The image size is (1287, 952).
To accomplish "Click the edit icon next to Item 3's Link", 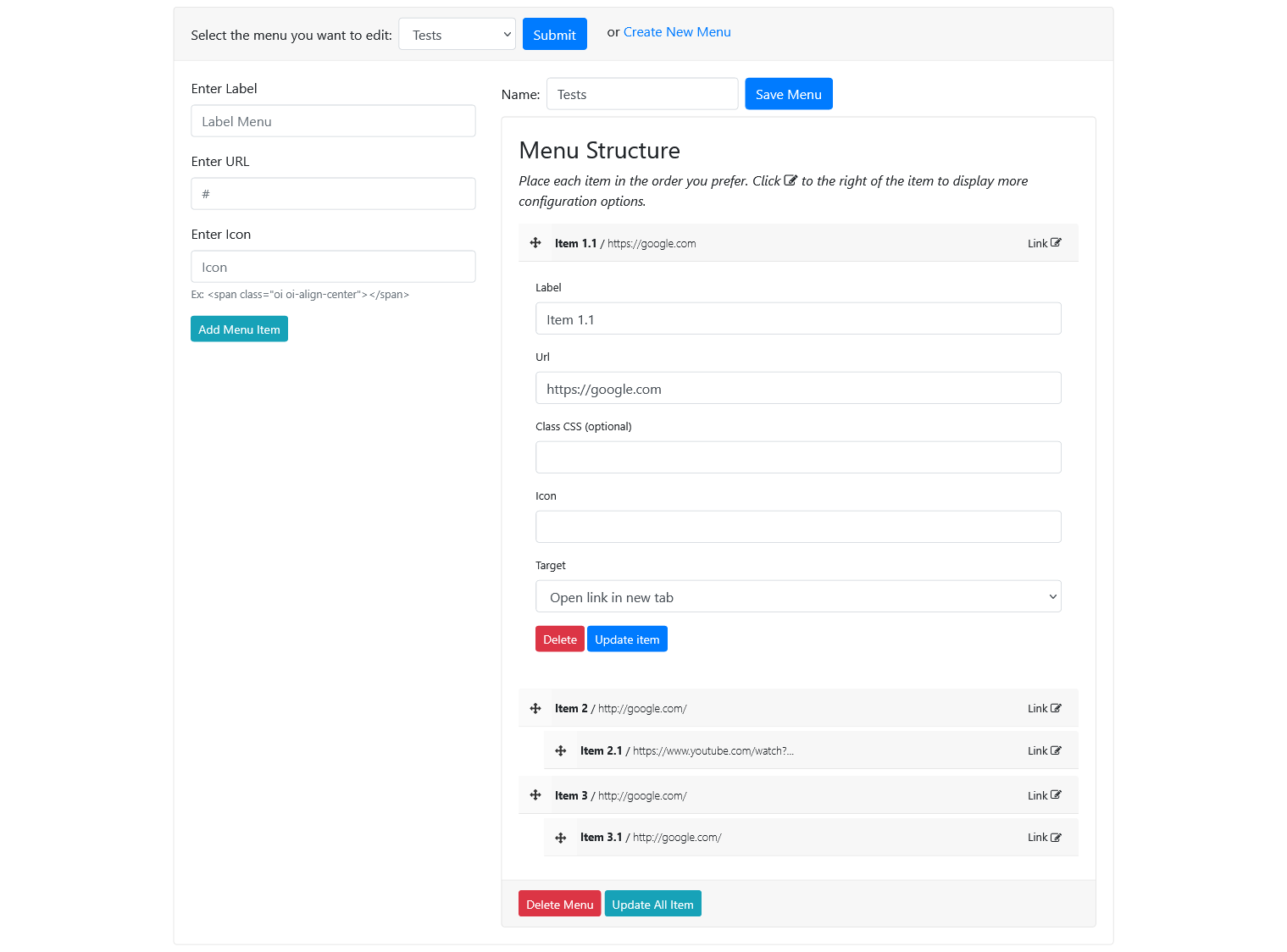I will pyautogui.click(x=1055, y=794).
